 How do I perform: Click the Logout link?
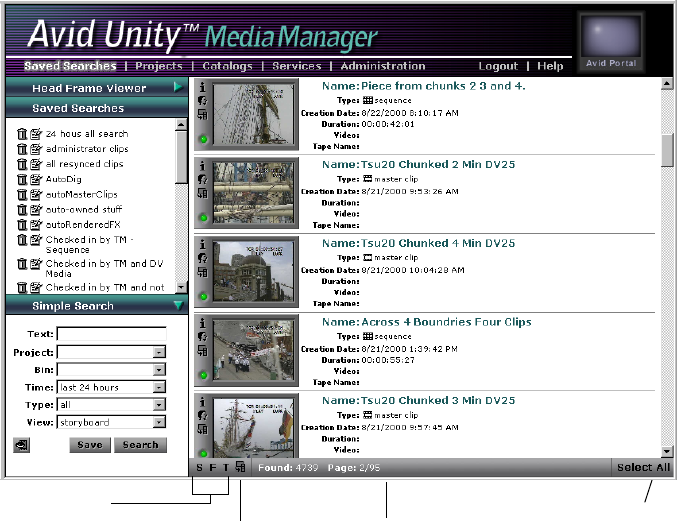coord(498,66)
